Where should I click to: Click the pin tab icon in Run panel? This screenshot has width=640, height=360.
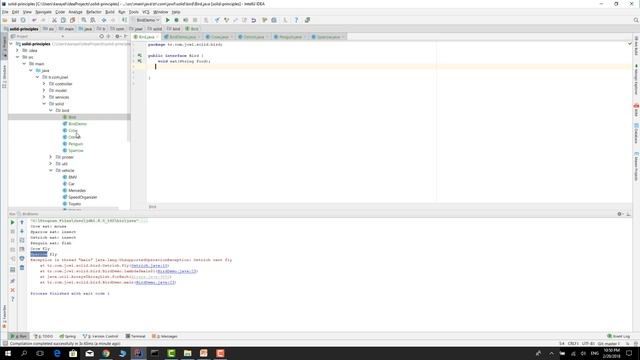[12, 281]
